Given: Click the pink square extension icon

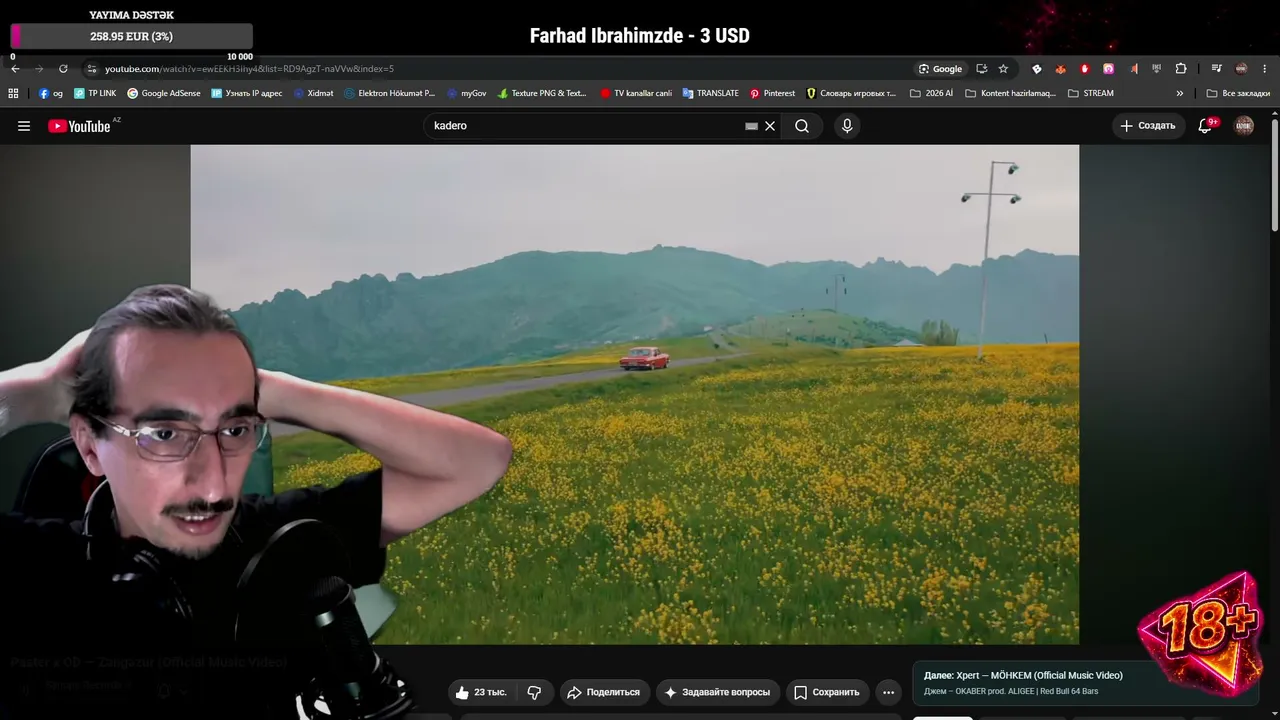Looking at the screenshot, I should tap(1109, 69).
